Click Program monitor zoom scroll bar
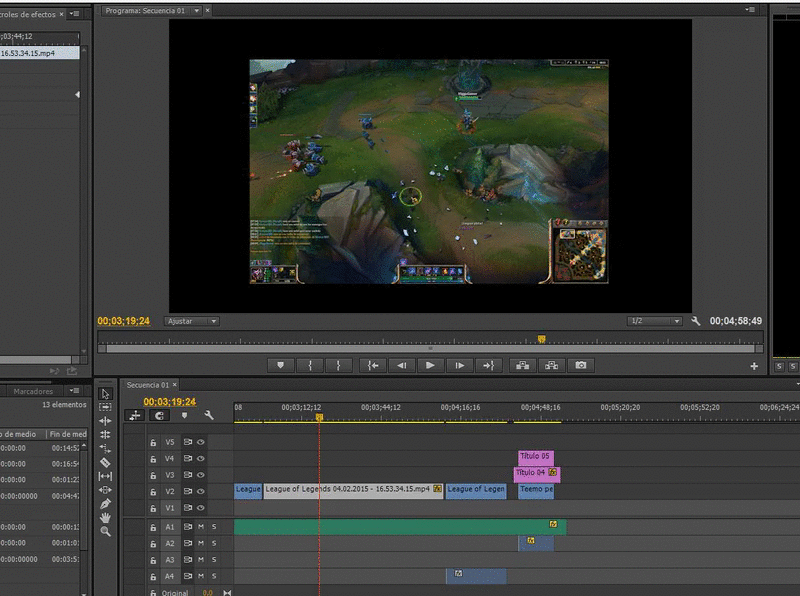 430,349
